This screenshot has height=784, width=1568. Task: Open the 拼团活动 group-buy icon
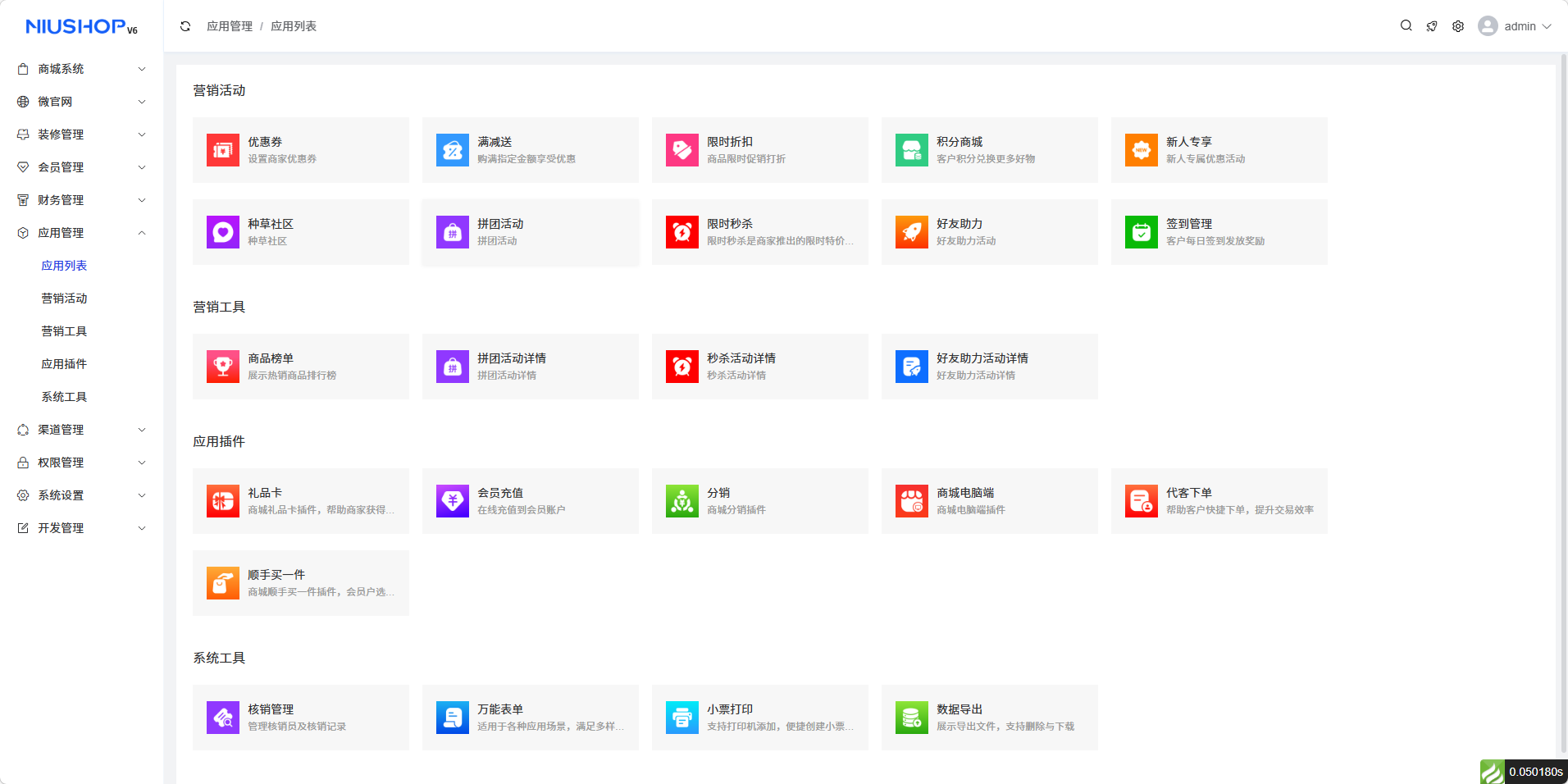tap(453, 232)
